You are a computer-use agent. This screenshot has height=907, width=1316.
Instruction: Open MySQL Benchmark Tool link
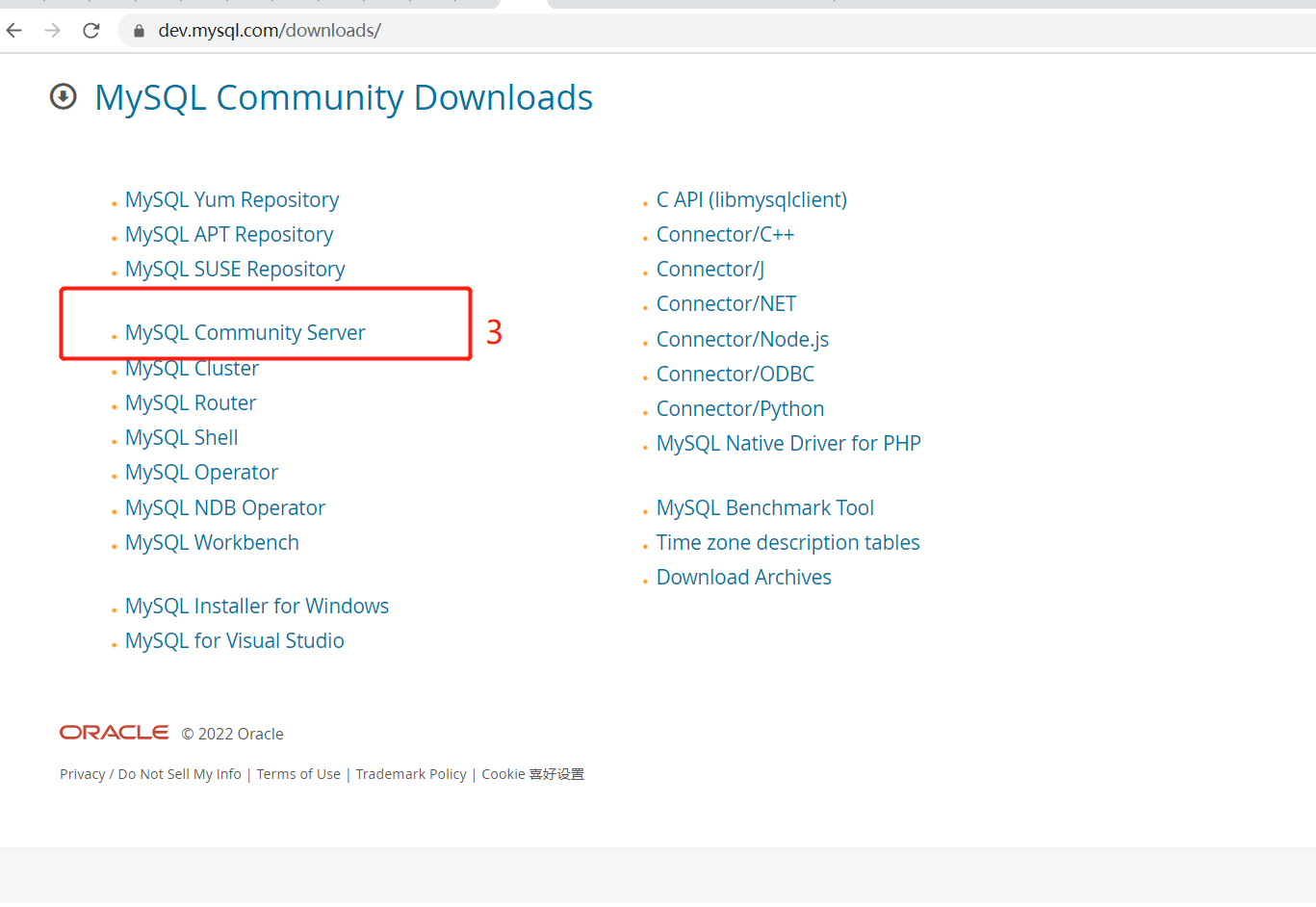pyautogui.click(x=765, y=508)
